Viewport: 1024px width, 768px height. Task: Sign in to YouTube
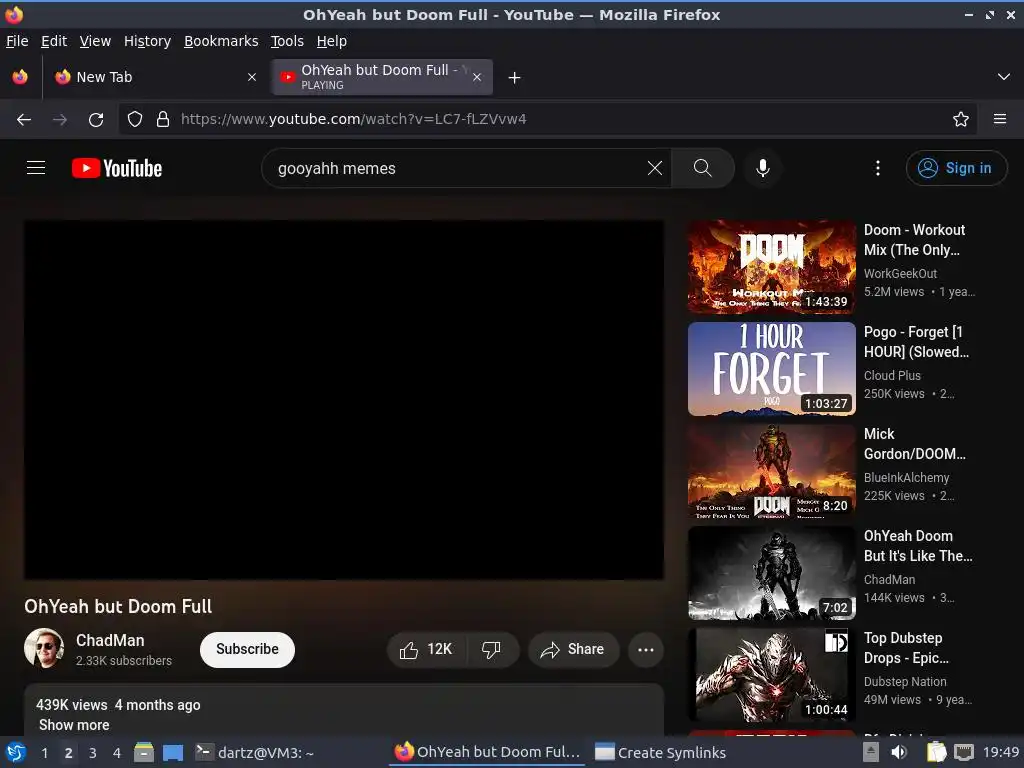(x=956, y=168)
